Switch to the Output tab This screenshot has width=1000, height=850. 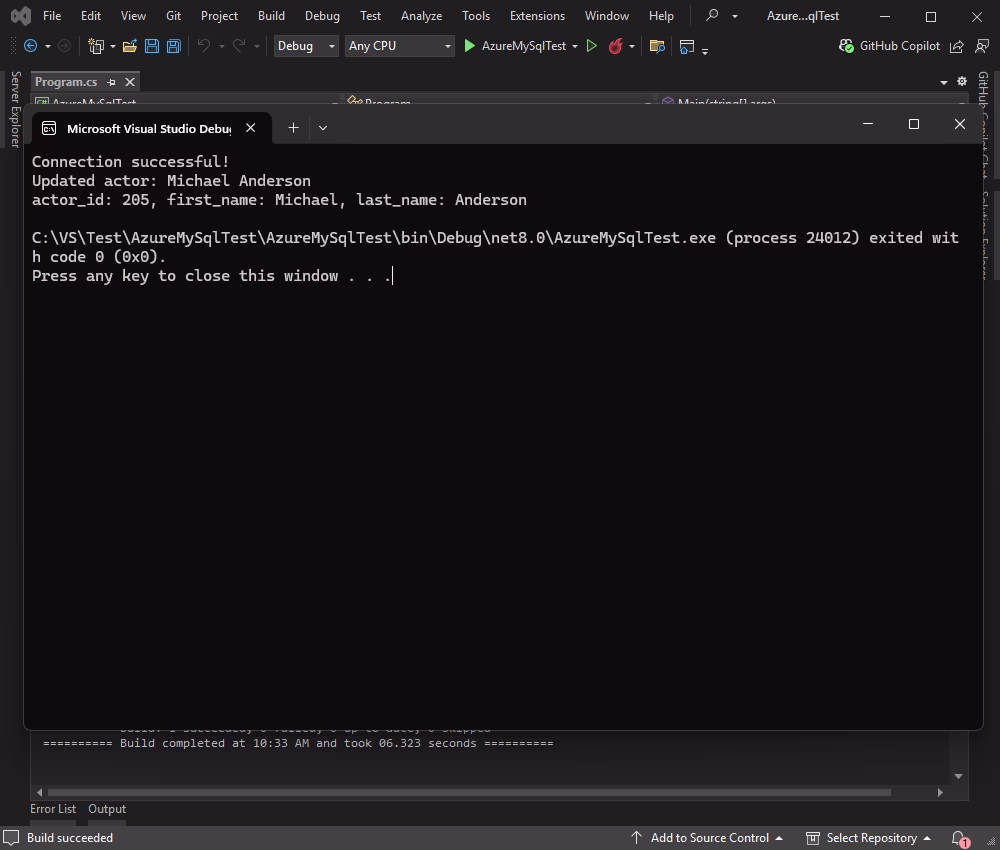point(106,808)
